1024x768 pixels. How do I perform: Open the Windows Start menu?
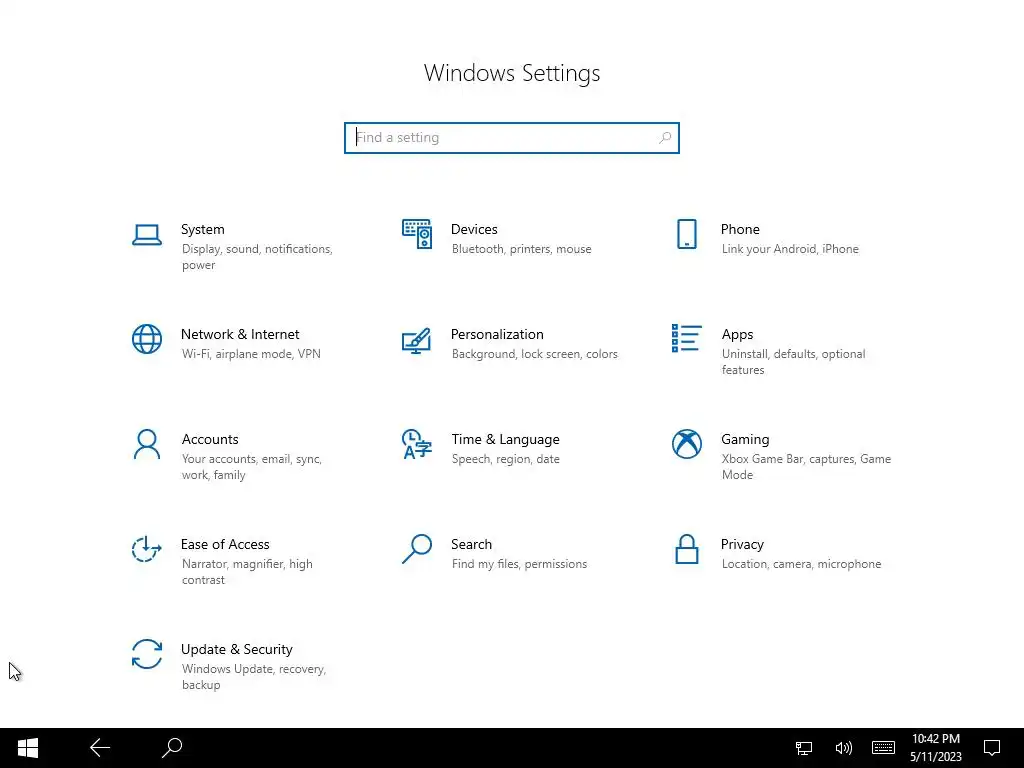(x=27, y=748)
